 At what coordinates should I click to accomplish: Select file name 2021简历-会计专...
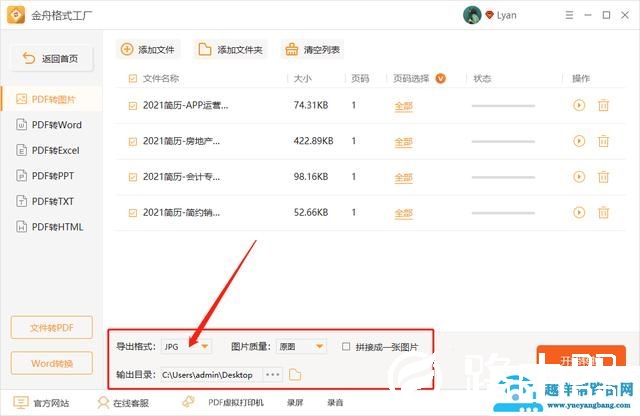click(182, 177)
